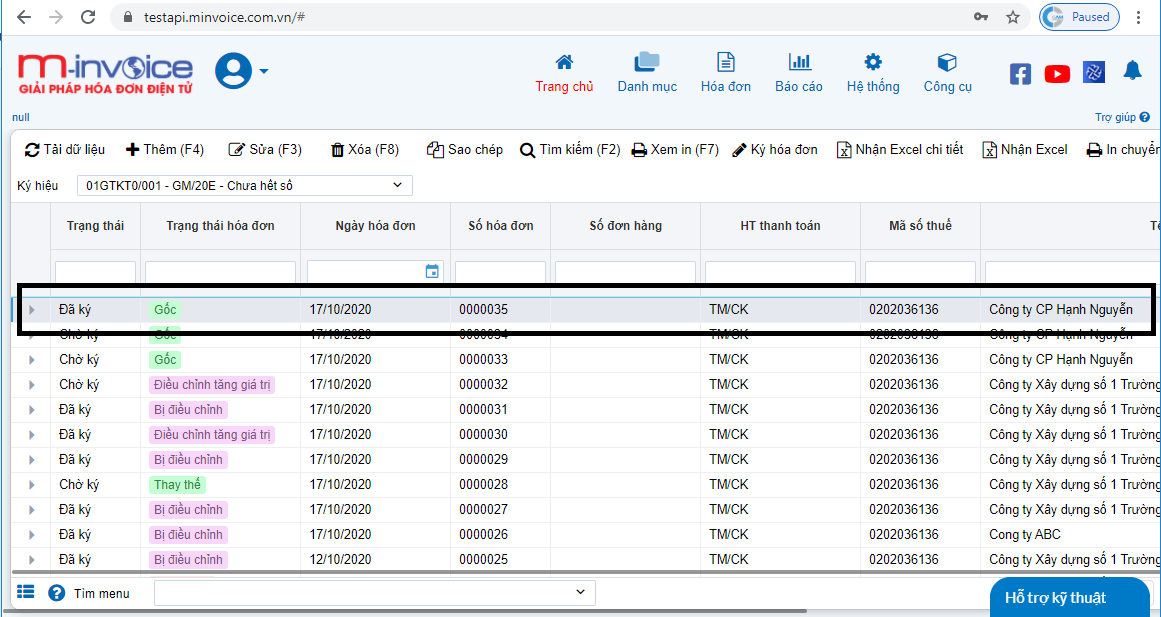Click Sửa (F3) to edit invoice

coord(265,150)
